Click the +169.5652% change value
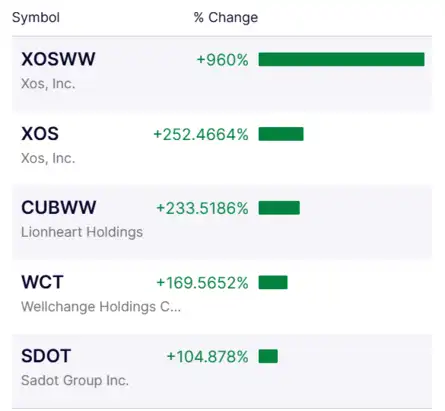 [x=202, y=283]
